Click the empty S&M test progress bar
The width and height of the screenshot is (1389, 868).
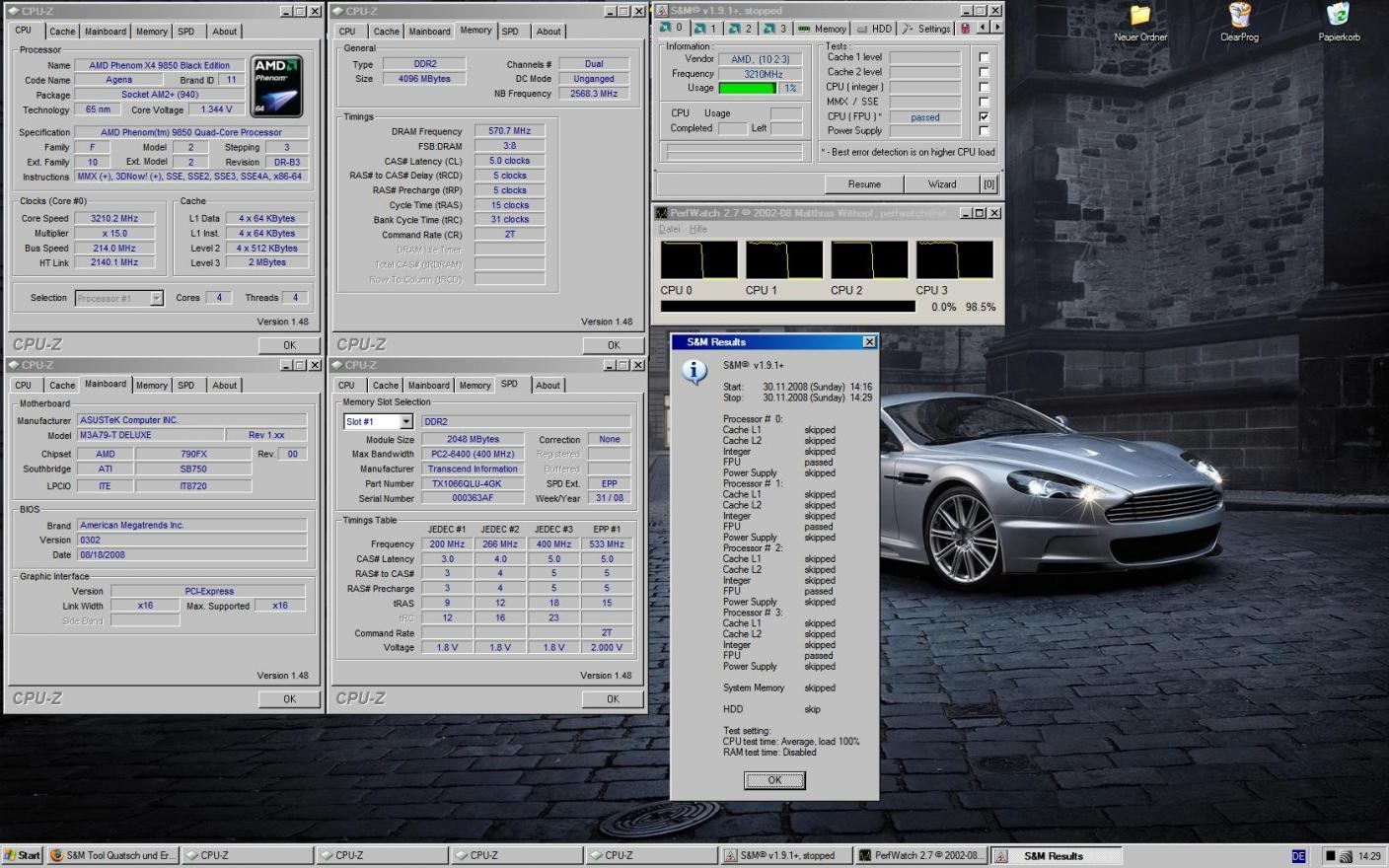pyautogui.click(x=735, y=152)
